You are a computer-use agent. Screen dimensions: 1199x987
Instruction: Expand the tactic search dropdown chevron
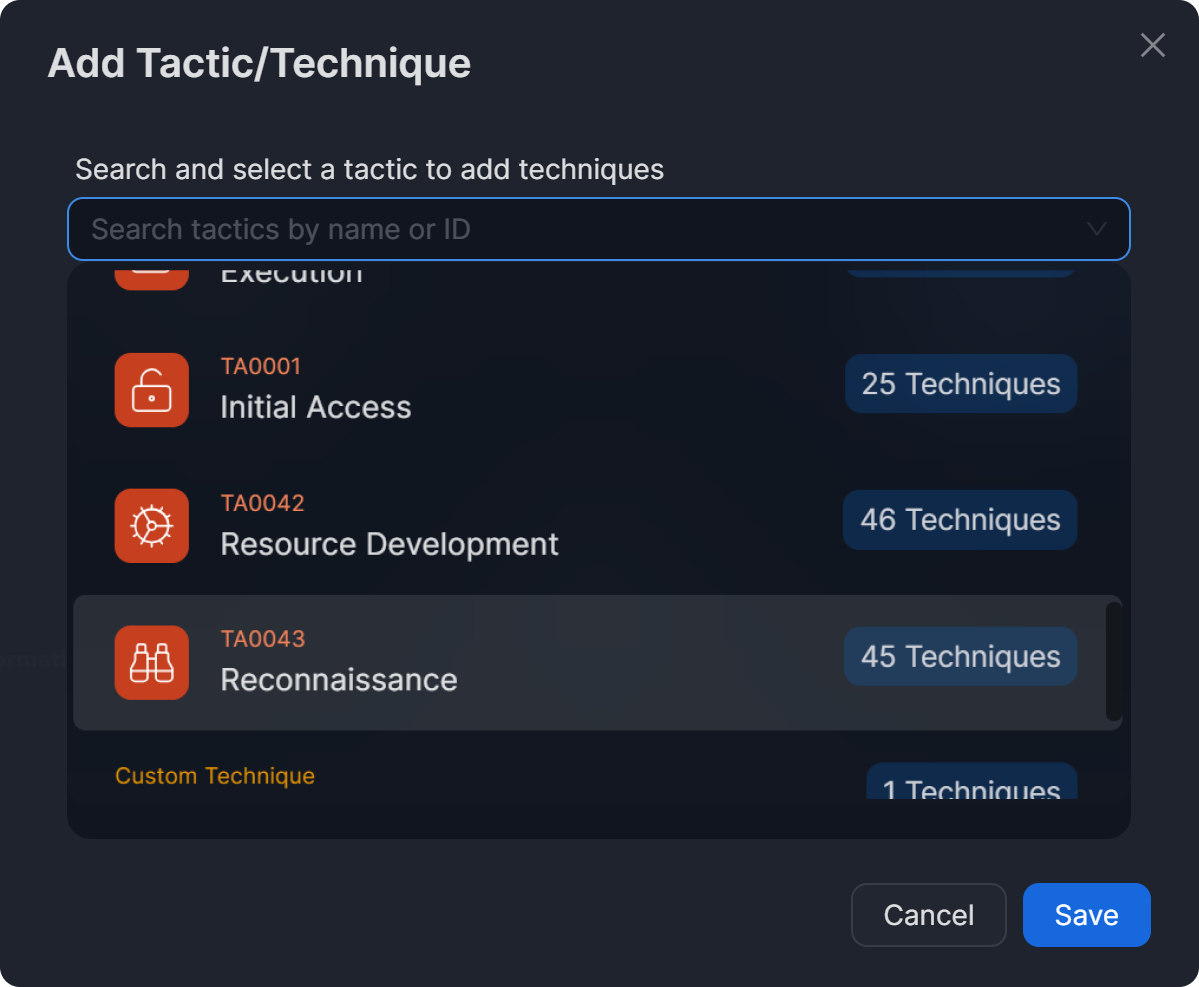(x=1097, y=229)
